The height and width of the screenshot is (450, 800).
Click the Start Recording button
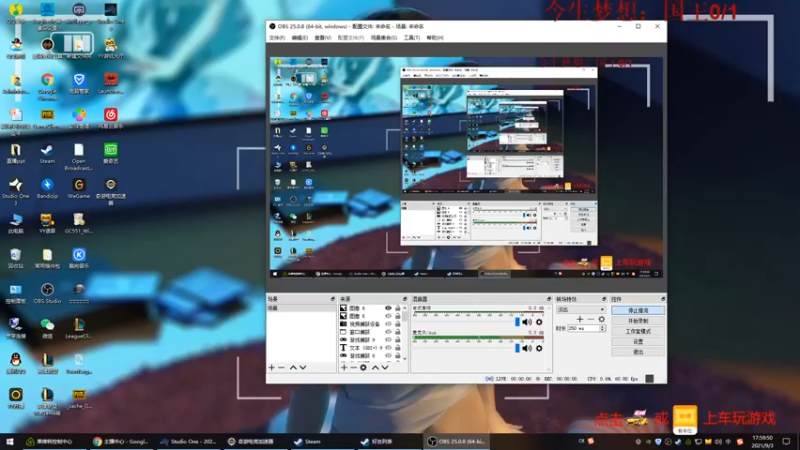[638, 321]
